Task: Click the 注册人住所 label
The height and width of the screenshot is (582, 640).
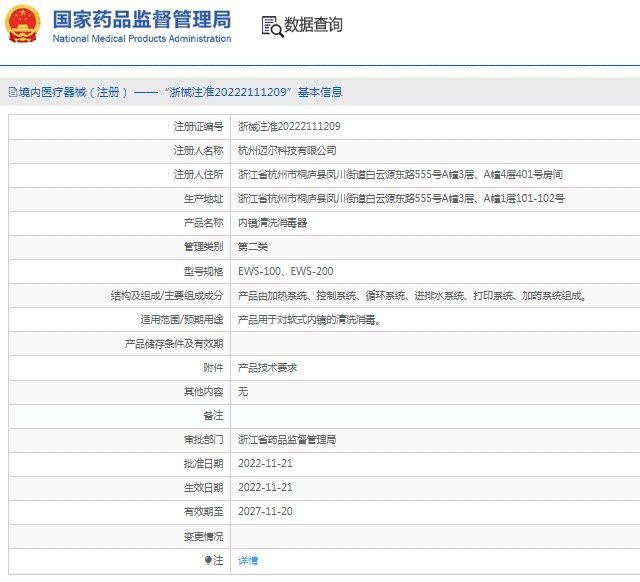Action: [199, 175]
